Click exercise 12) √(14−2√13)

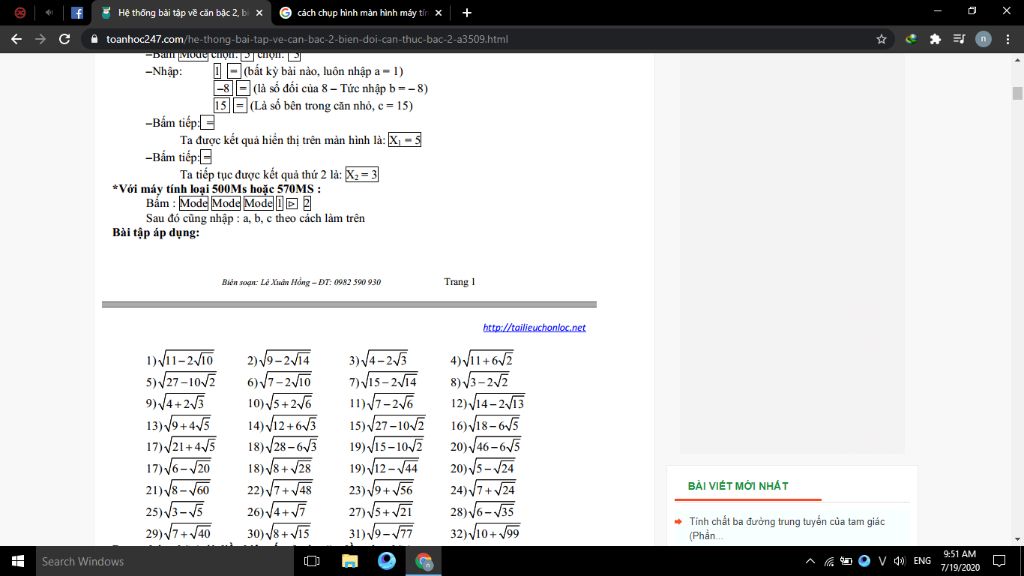(x=487, y=403)
